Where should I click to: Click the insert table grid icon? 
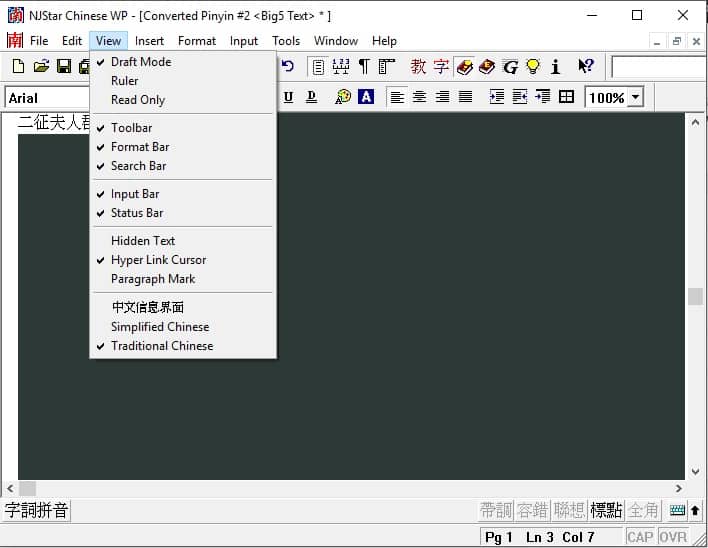point(566,97)
